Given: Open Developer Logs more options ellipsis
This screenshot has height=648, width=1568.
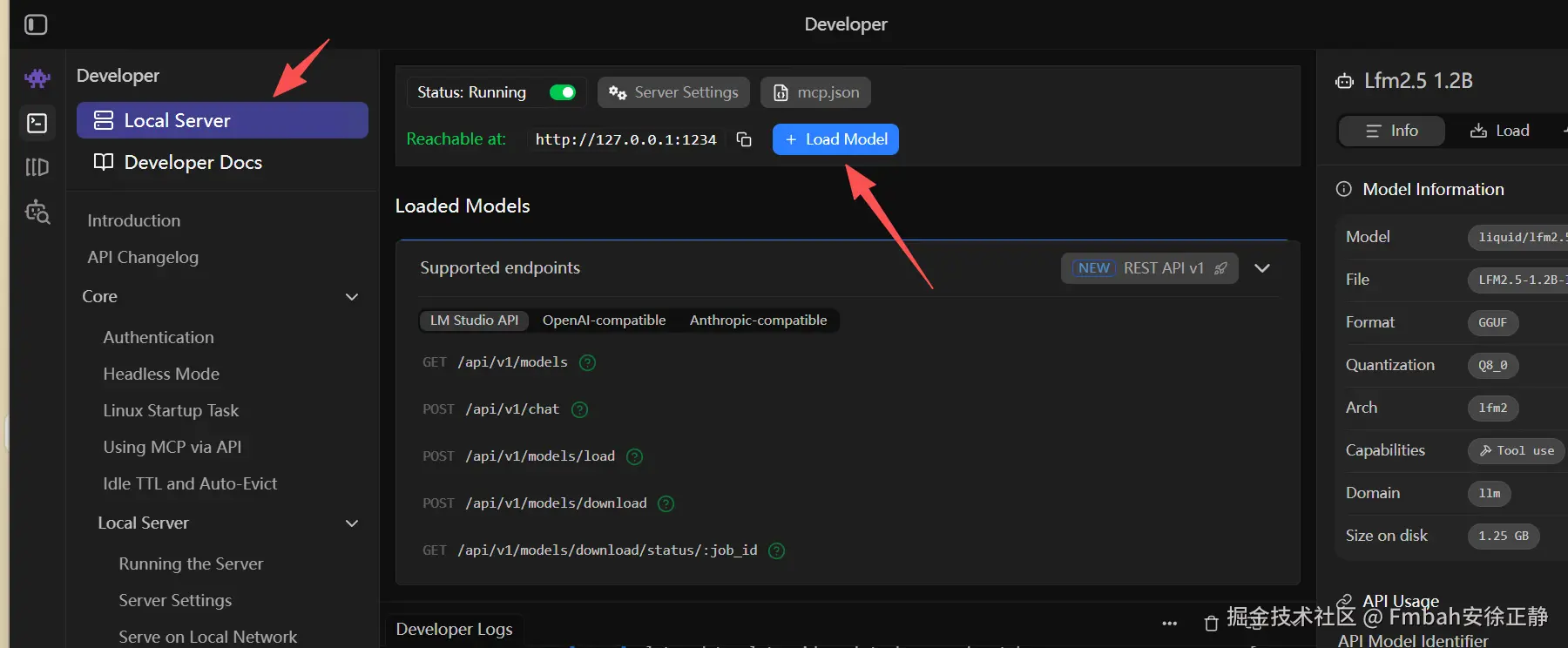Looking at the screenshot, I should 1170,624.
